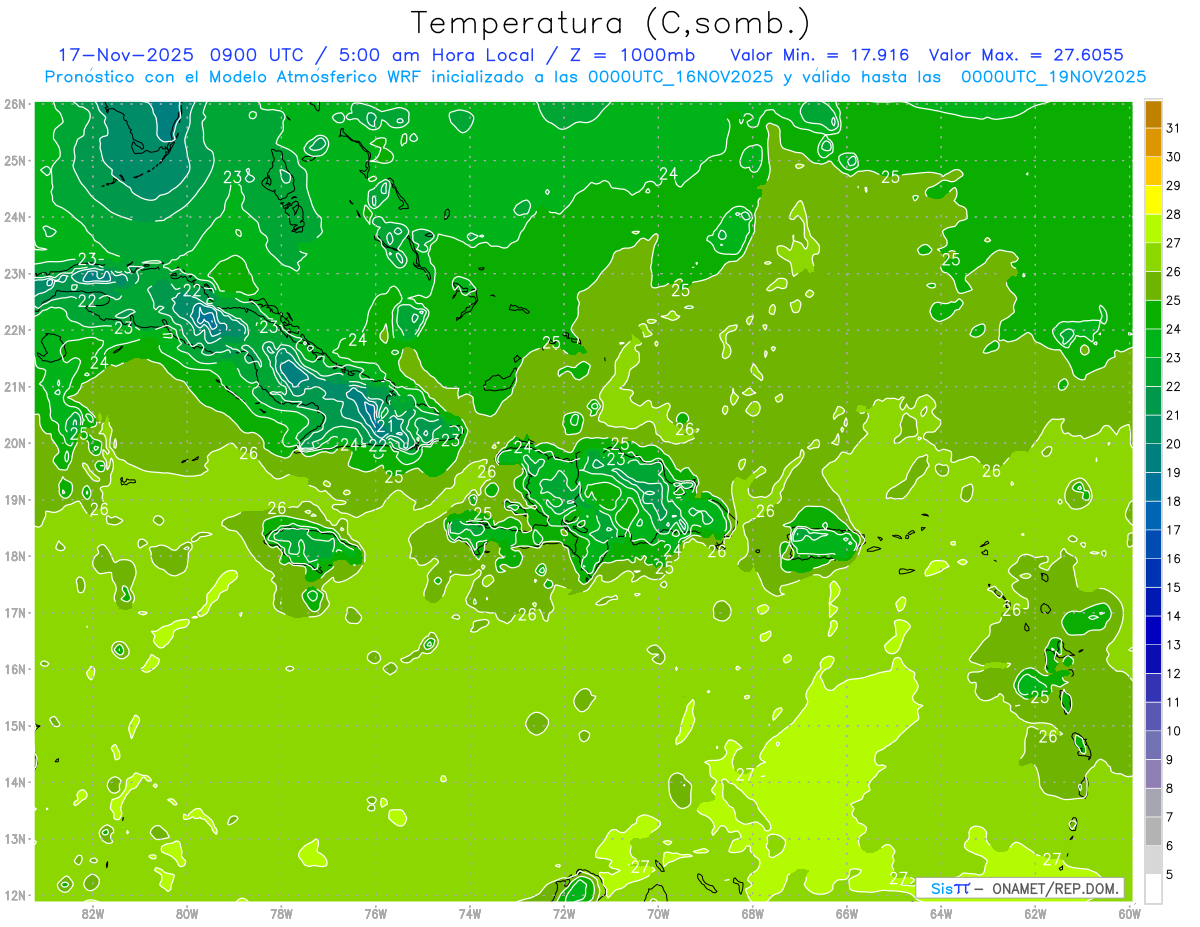Viewport: 1200px width, 927px height.
Task: Click the 78W longitude label
Action: pyautogui.click(x=281, y=913)
